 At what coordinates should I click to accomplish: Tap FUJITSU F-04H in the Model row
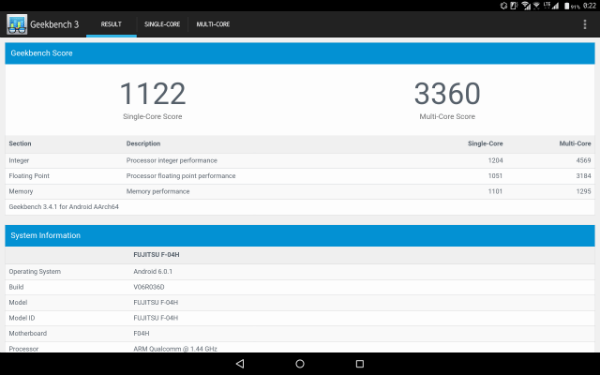coord(156,302)
